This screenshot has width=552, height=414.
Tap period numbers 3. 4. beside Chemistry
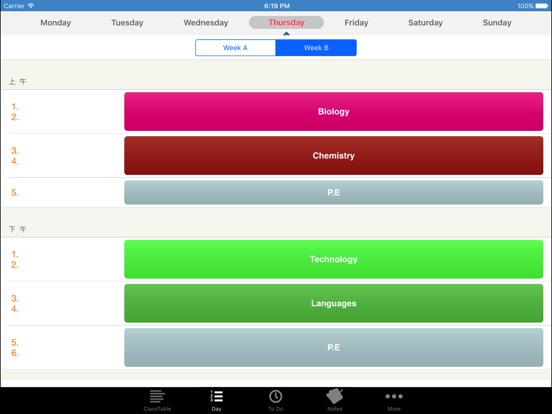[15, 156]
